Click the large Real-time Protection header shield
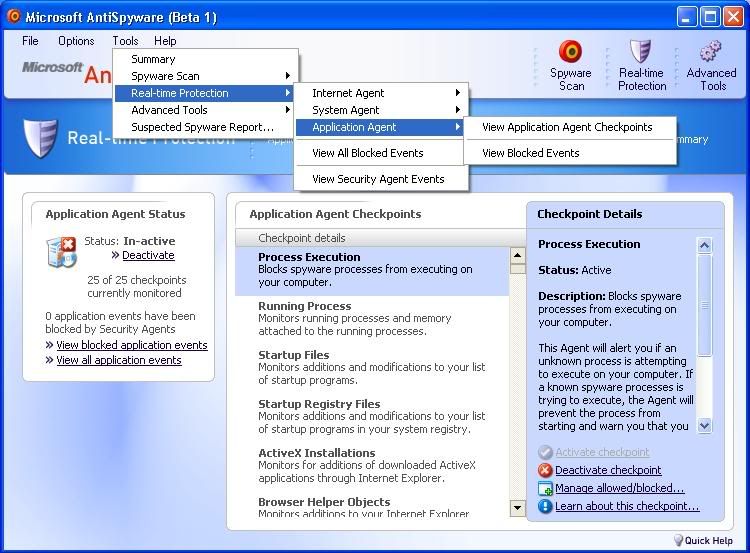 41,139
